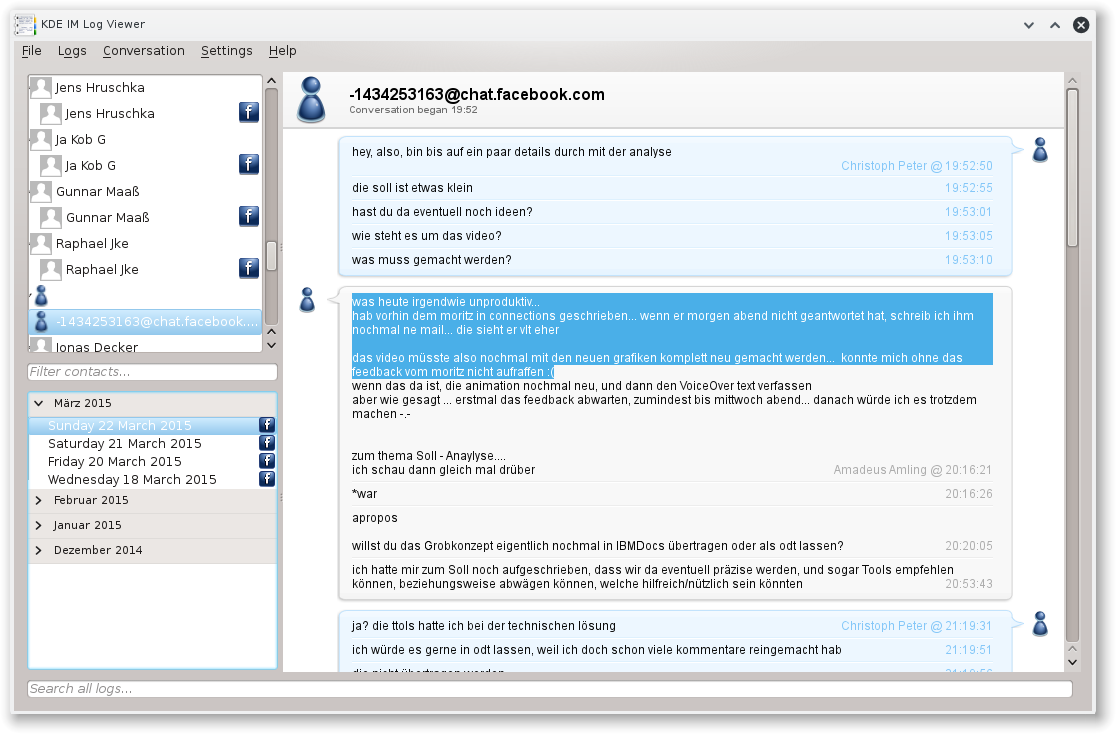Click the KDE IM Log Viewer title bar icon

[x=25, y=24]
